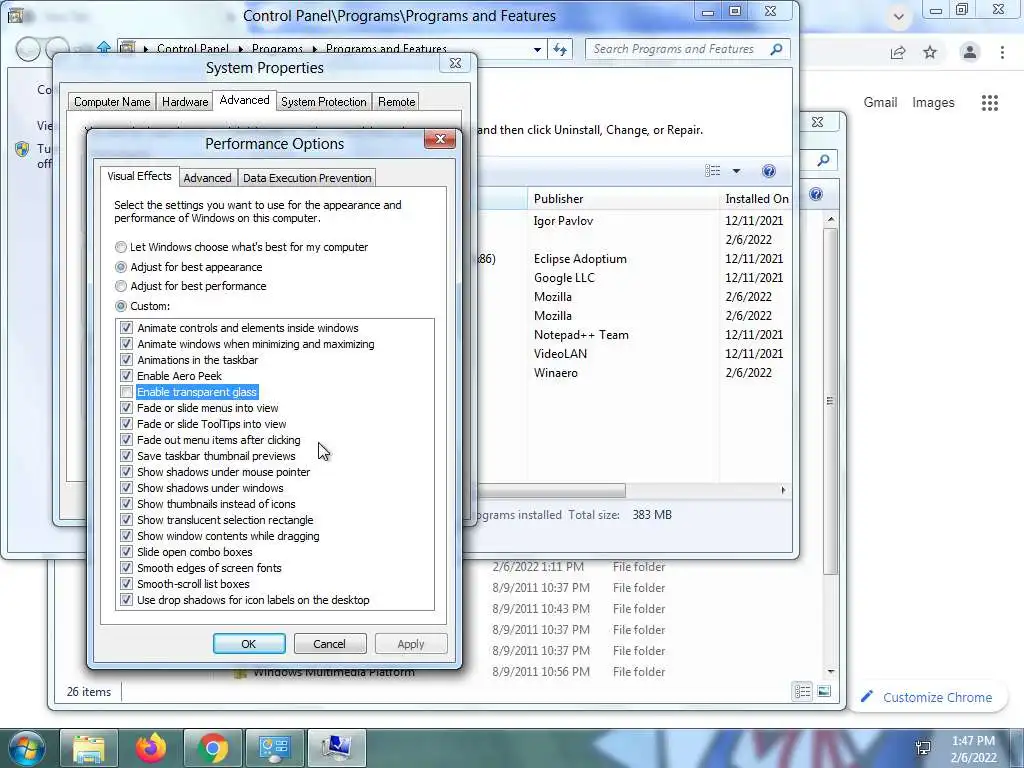Screen dimensions: 1024x768
Task: Open the Google apps grid icon
Action: (x=989, y=103)
